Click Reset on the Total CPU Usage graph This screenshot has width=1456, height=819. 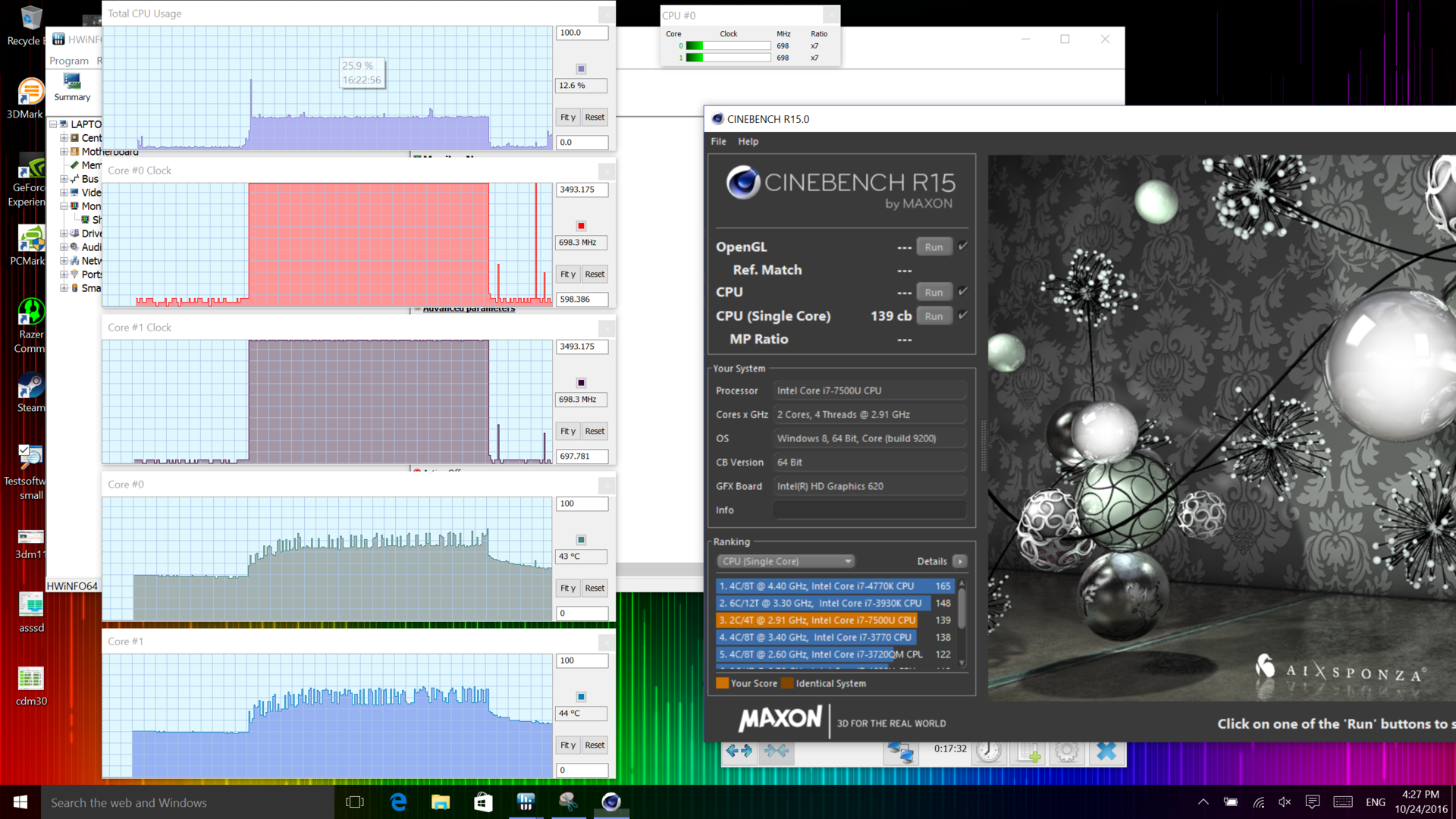click(595, 118)
